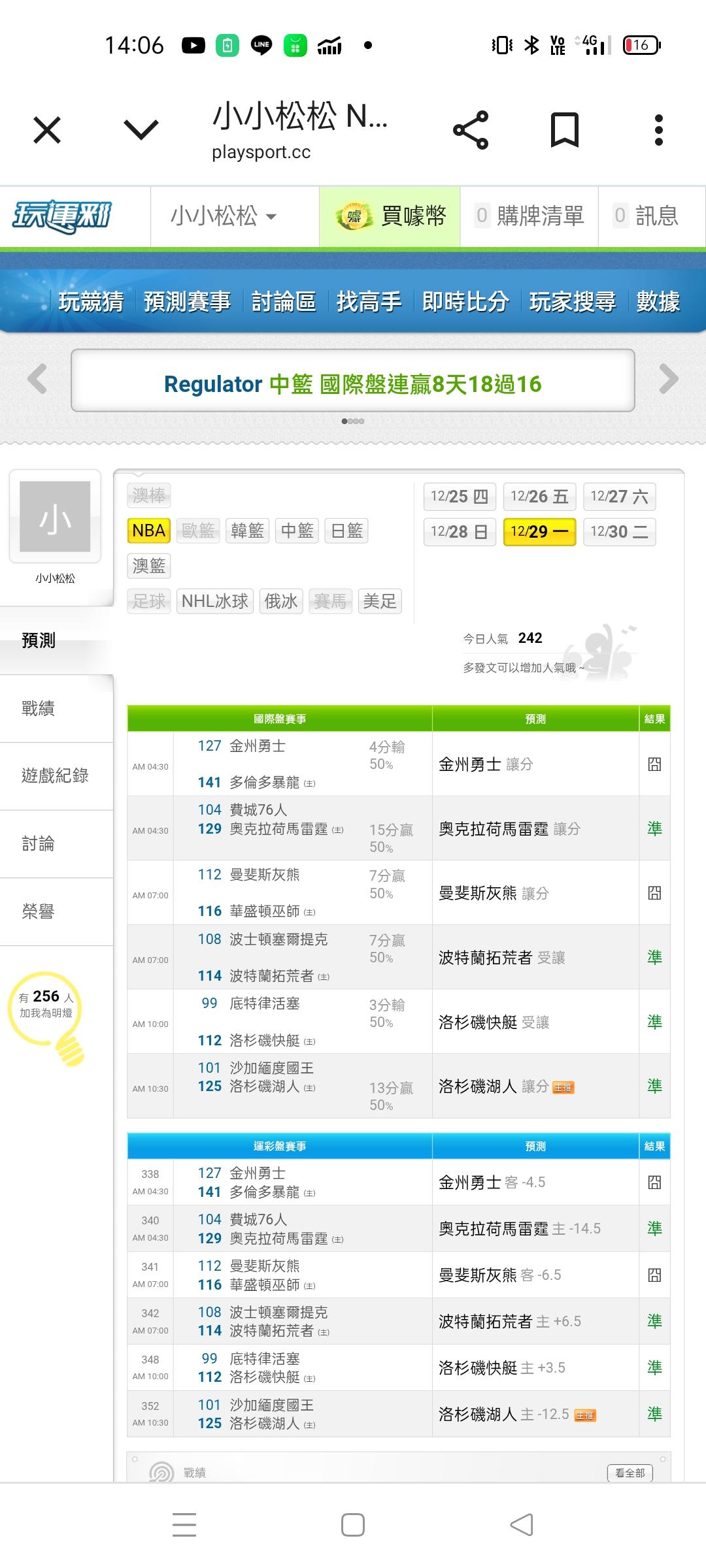Viewport: 706px width, 1568px height.
Task: Switch league filter to NHL冰球
Action: coord(215,601)
